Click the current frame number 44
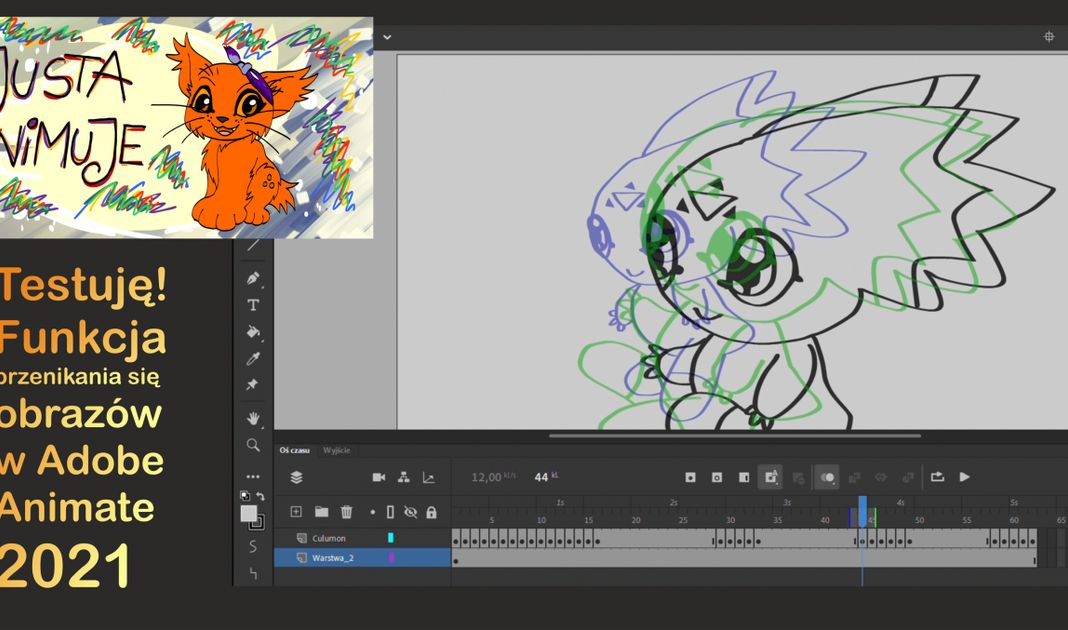The width and height of the screenshot is (1068, 630). [541, 477]
